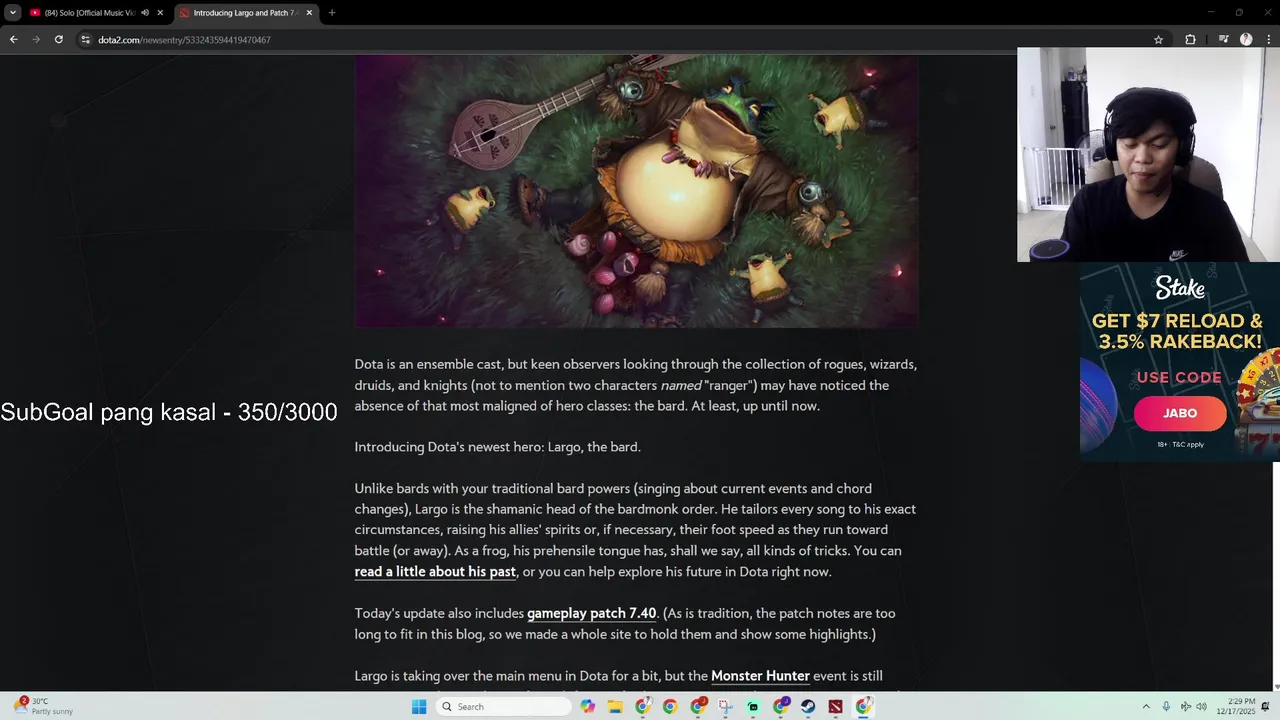The image size is (1280, 720).
Task: Close the Solo Official Music Video tab
Action: click(x=160, y=13)
